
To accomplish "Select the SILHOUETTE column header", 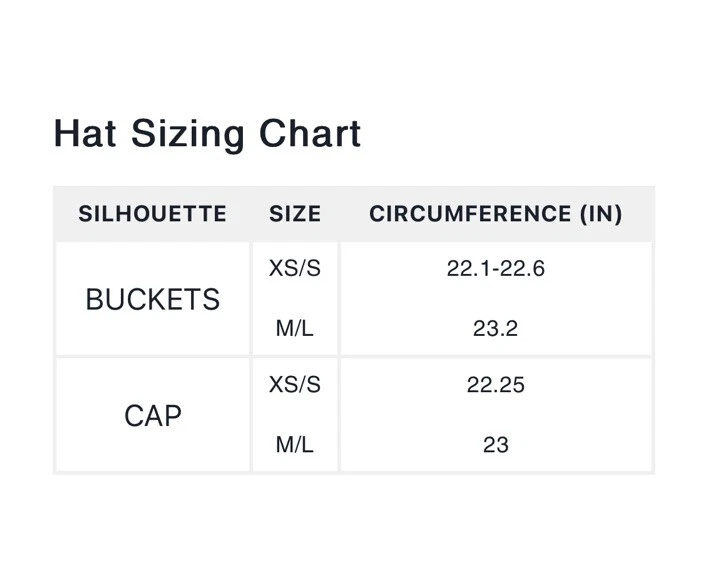I will pos(153,214).
